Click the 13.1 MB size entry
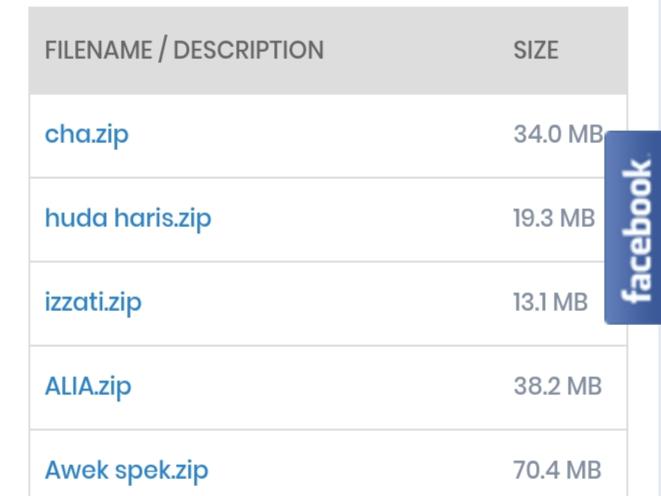 (550, 302)
